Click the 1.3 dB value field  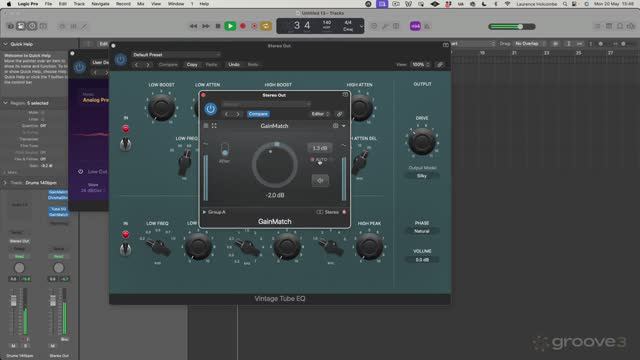coord(320,148)
